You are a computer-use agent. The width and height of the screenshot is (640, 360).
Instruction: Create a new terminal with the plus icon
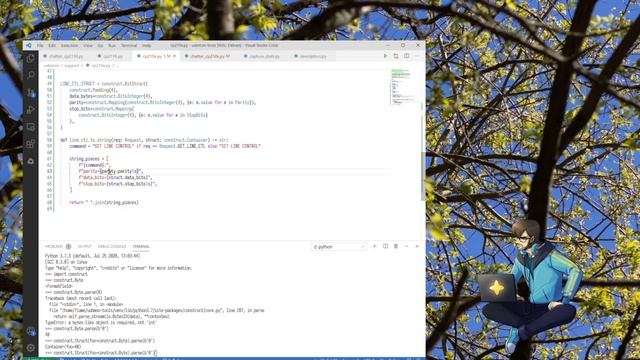tap(374, 247)
